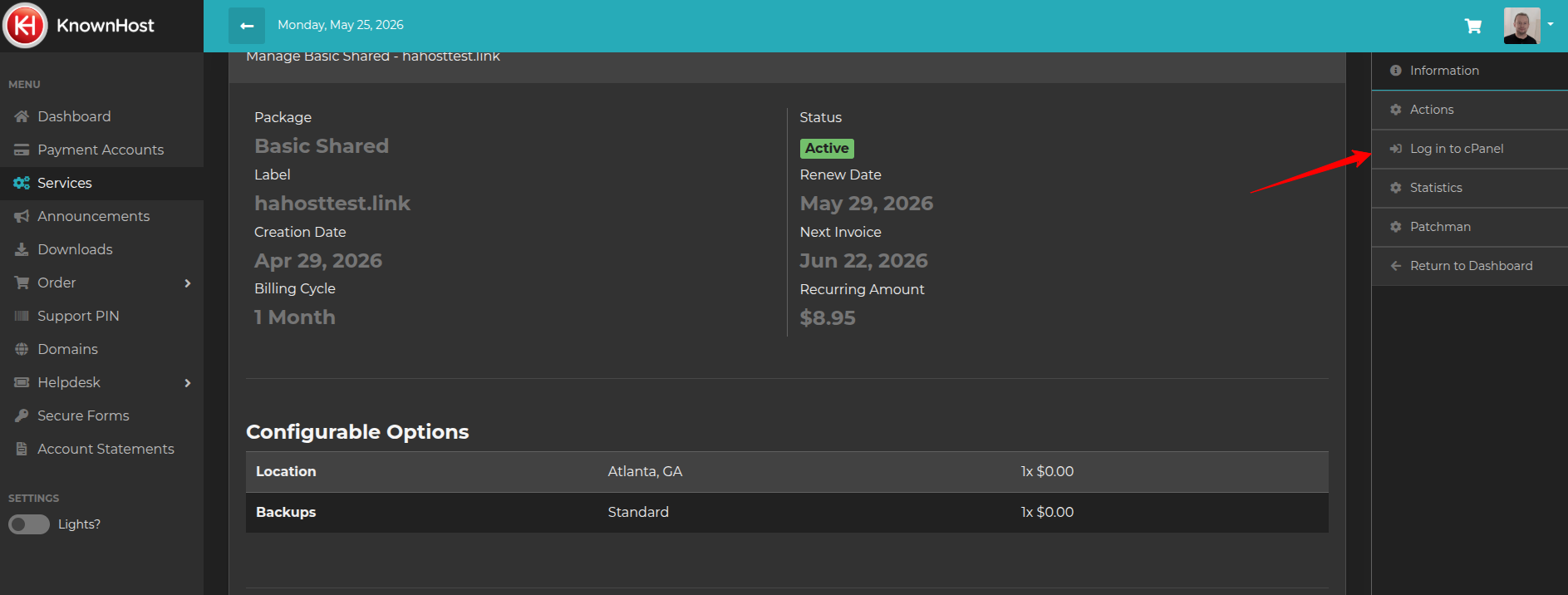Click Return to Dashboard link
The height and width of the screenshot is (595, 1568).
(x=1470, y=266)
